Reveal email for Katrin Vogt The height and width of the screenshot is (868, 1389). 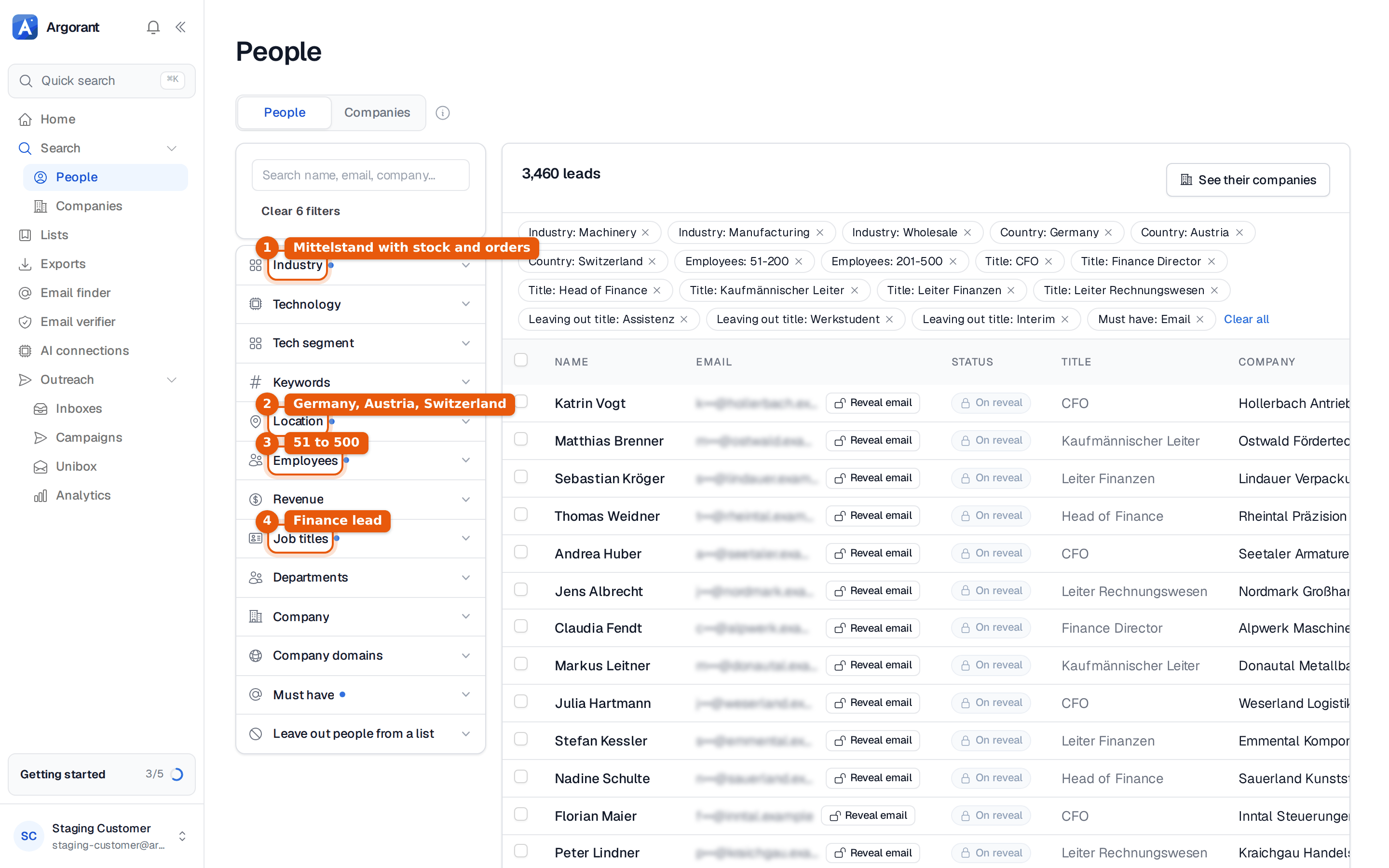pos(873,403)
